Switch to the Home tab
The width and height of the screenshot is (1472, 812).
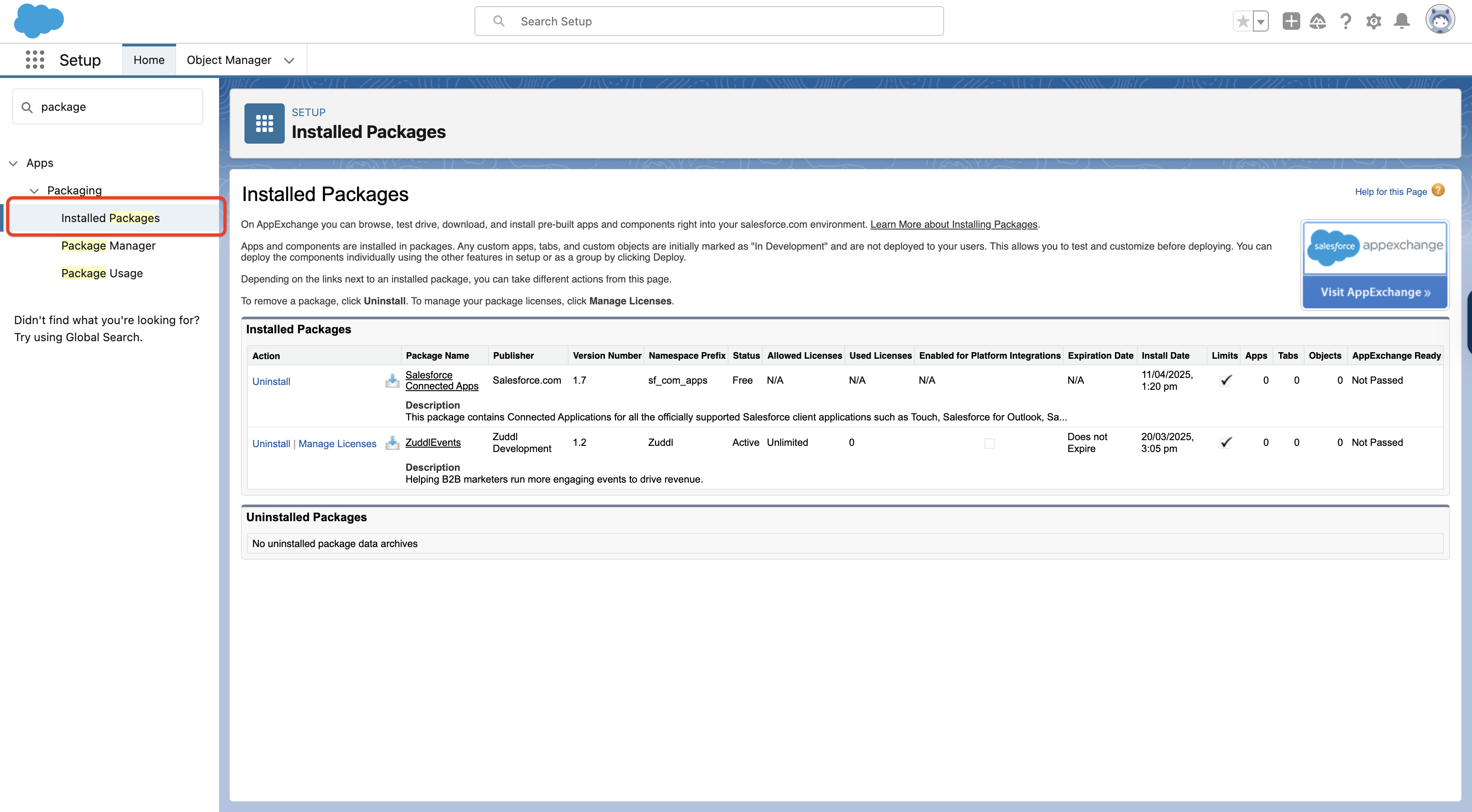[x=149, y=60]
